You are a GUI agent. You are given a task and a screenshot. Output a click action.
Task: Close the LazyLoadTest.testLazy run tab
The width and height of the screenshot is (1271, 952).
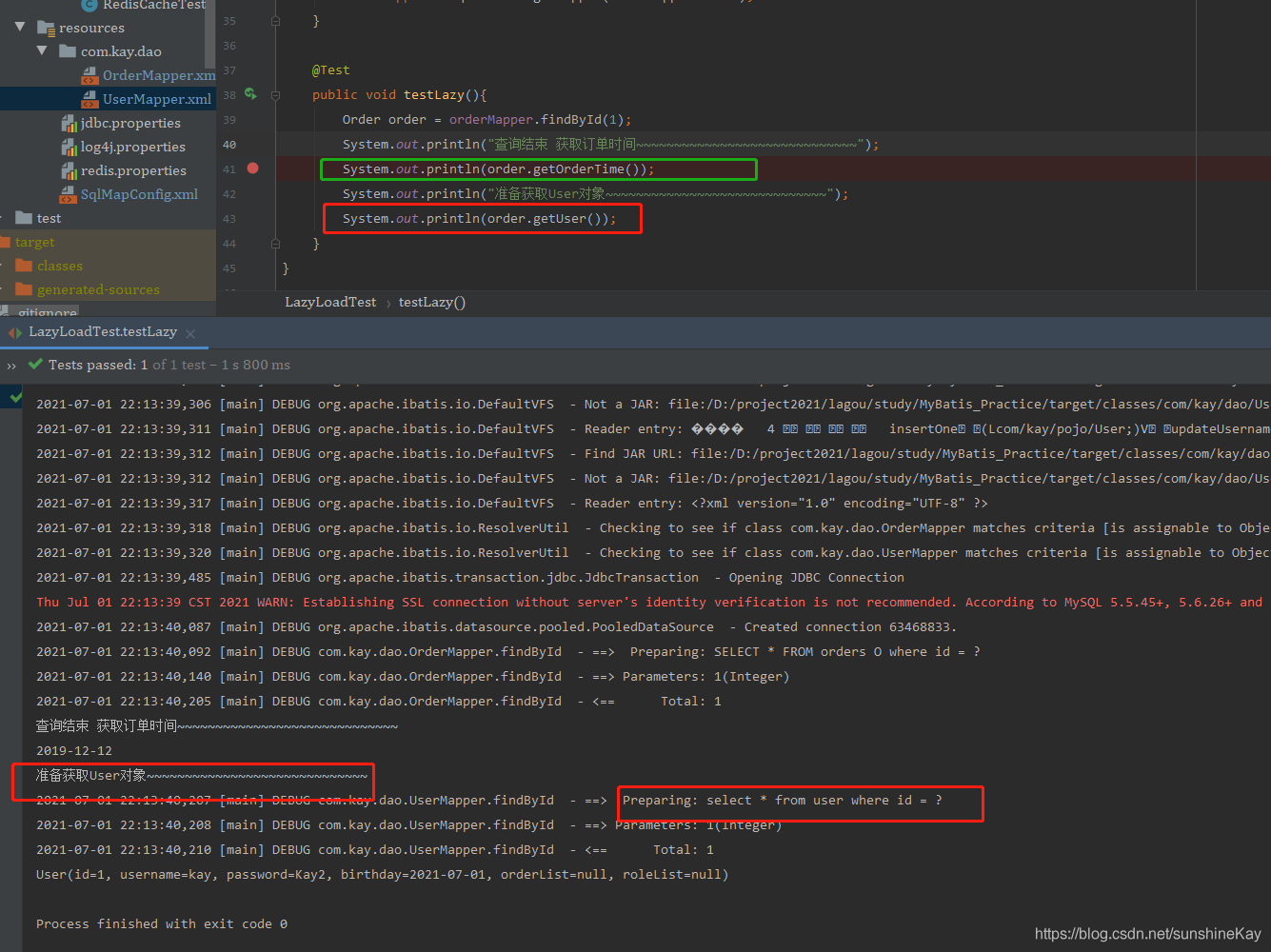coord(190,333)
